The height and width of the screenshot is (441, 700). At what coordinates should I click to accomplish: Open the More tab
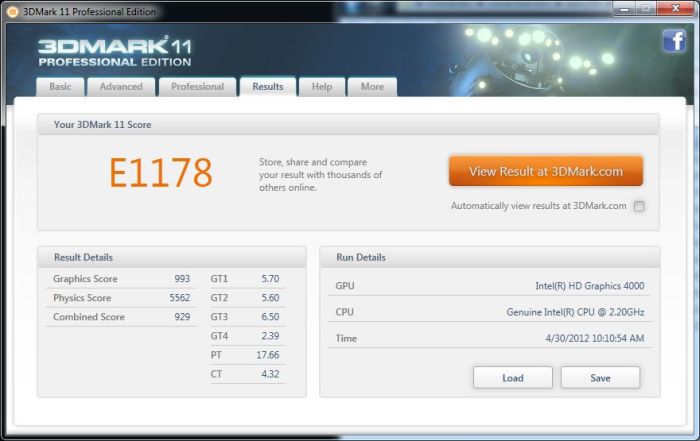click(372, 87)
